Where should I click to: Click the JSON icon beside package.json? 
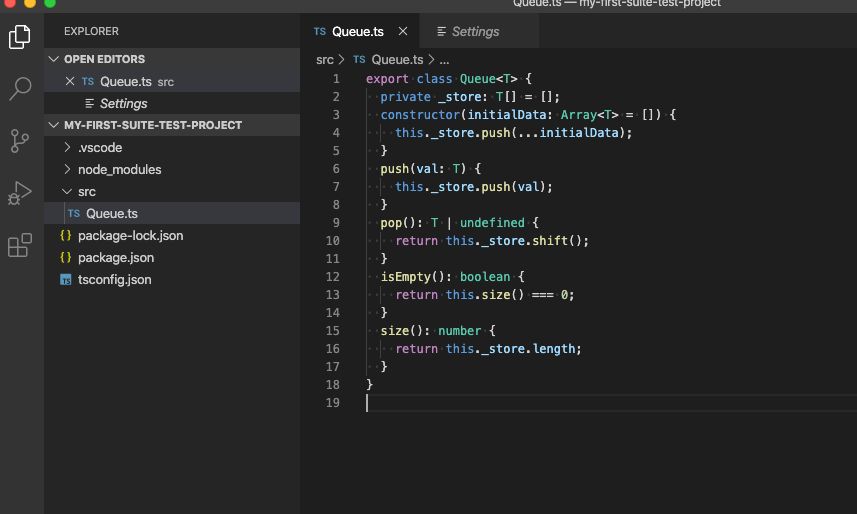(x=66, y=258)
